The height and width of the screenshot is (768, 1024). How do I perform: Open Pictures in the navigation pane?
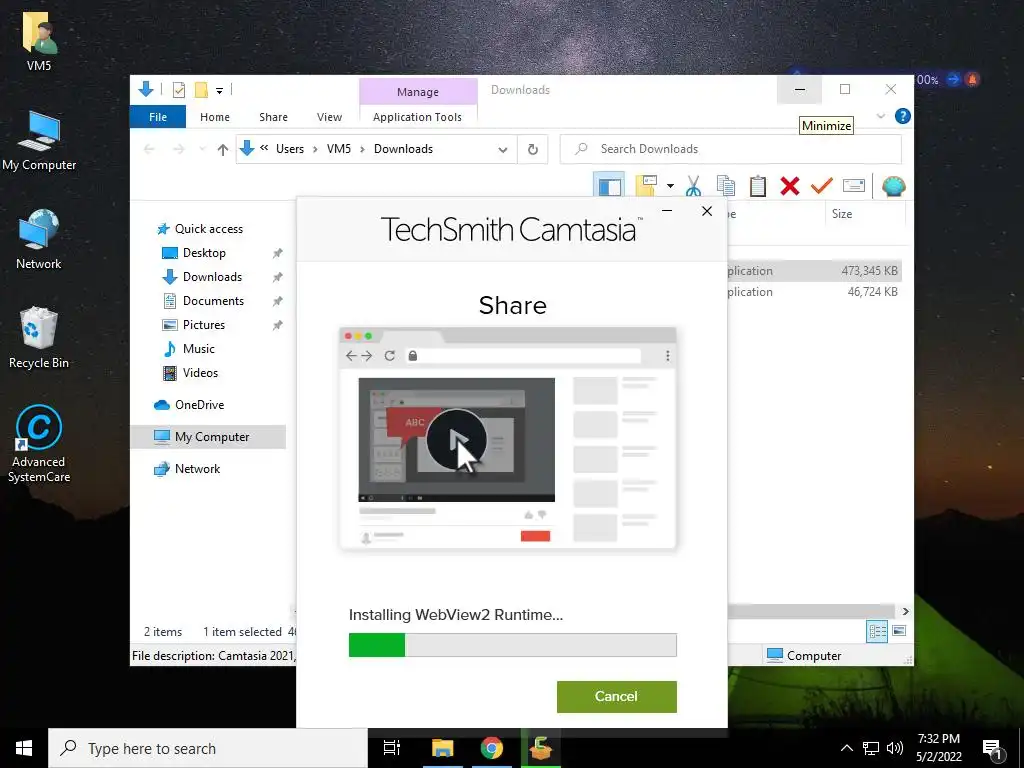click(x=203, y=325)
